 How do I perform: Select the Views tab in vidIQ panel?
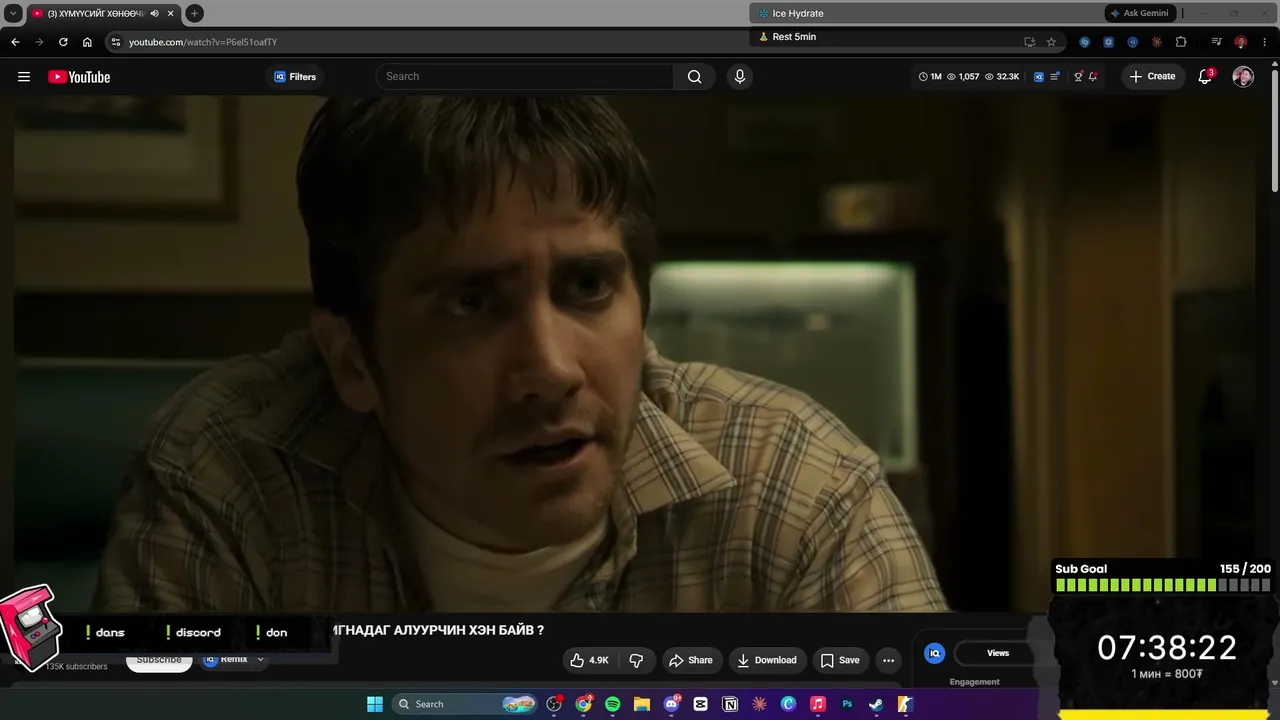pyautogui.click(x=998, y=653)
